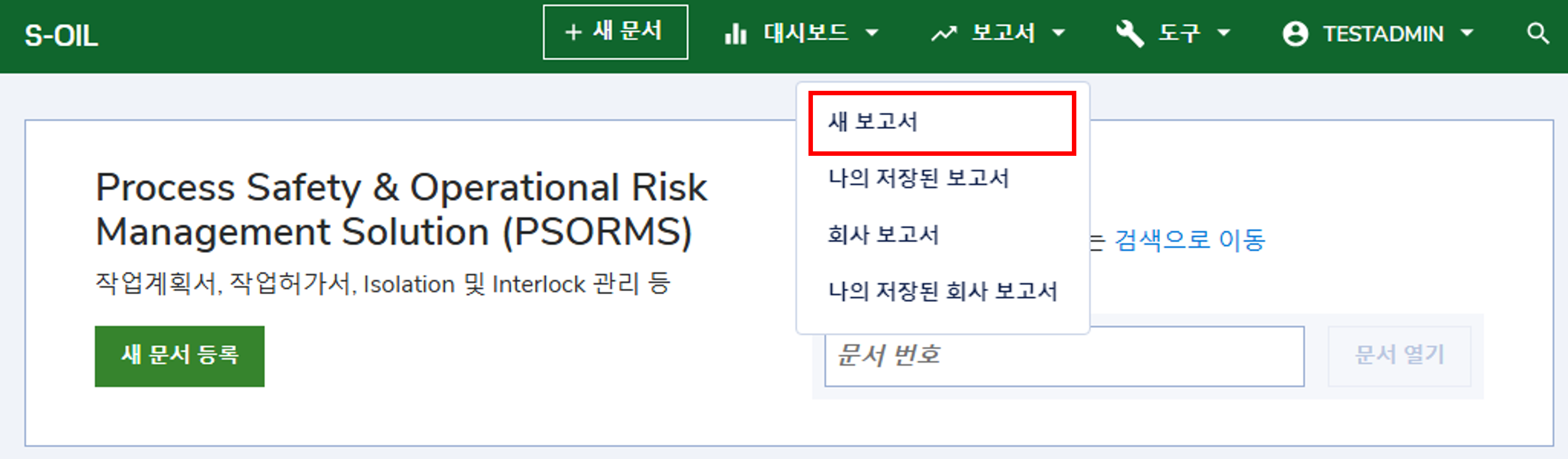Expand the TESTADMIN dropdown arrow
This screenshot has width=1568, height=459.
[x=1467, y=33]
